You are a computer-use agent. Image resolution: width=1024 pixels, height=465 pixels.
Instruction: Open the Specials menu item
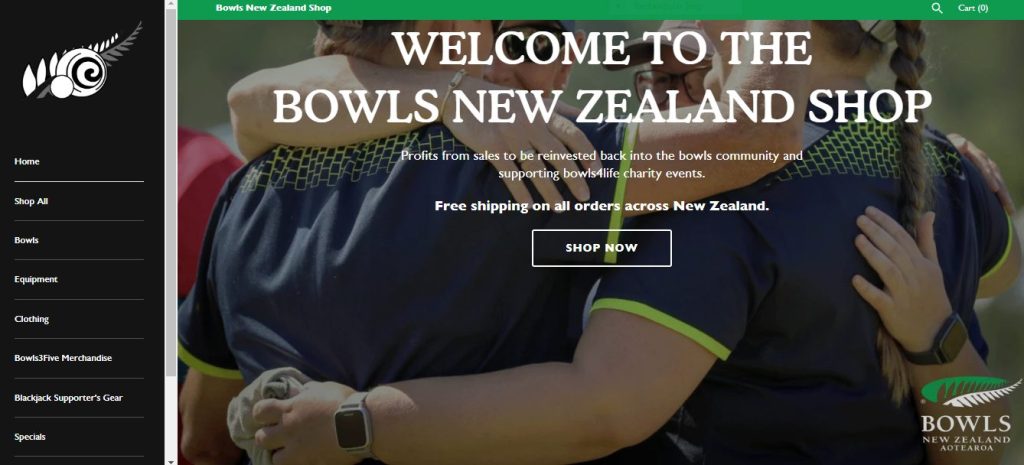[x=30, y=437]
